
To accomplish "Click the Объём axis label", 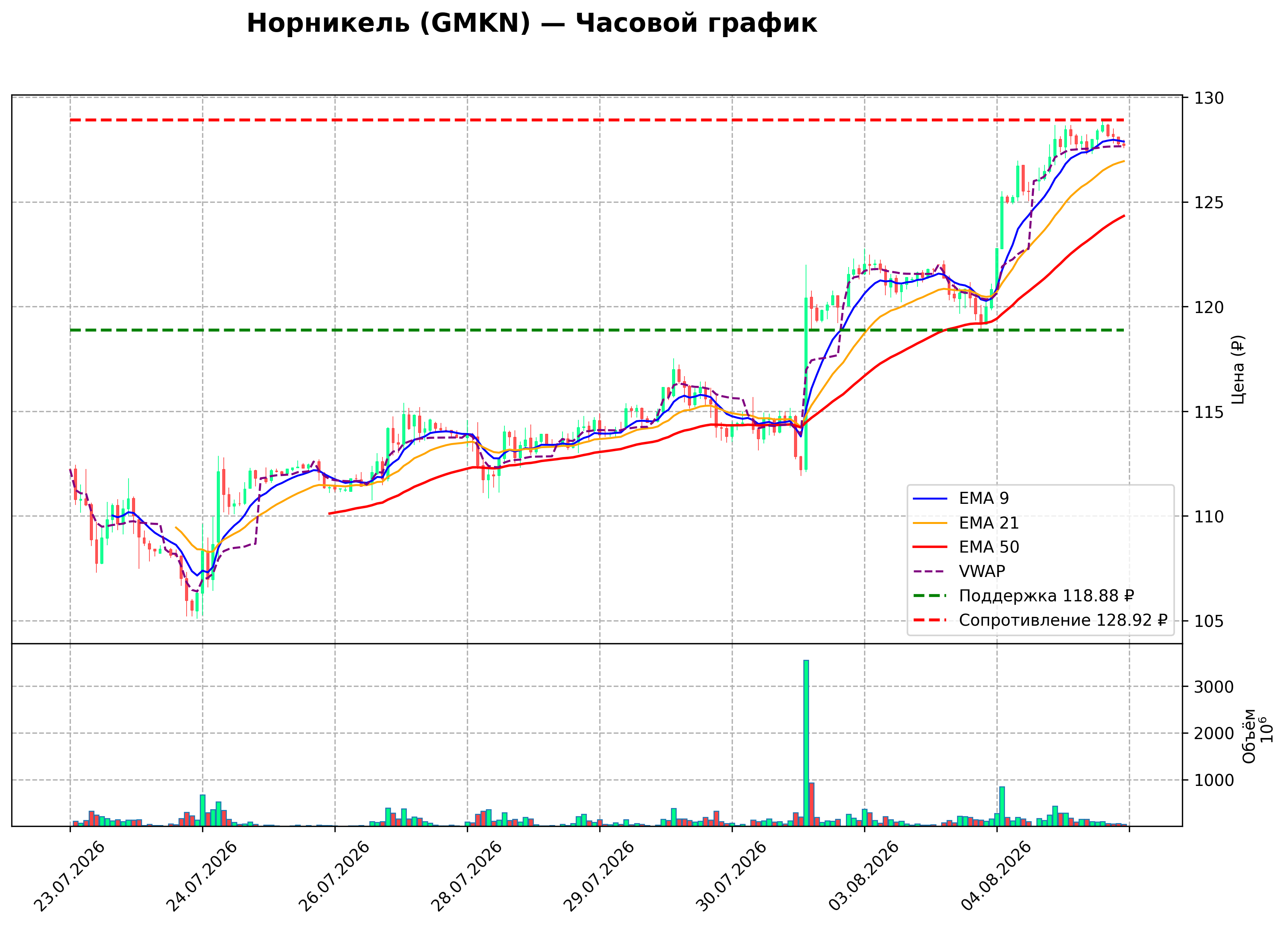I will (x=1249, y=736).
